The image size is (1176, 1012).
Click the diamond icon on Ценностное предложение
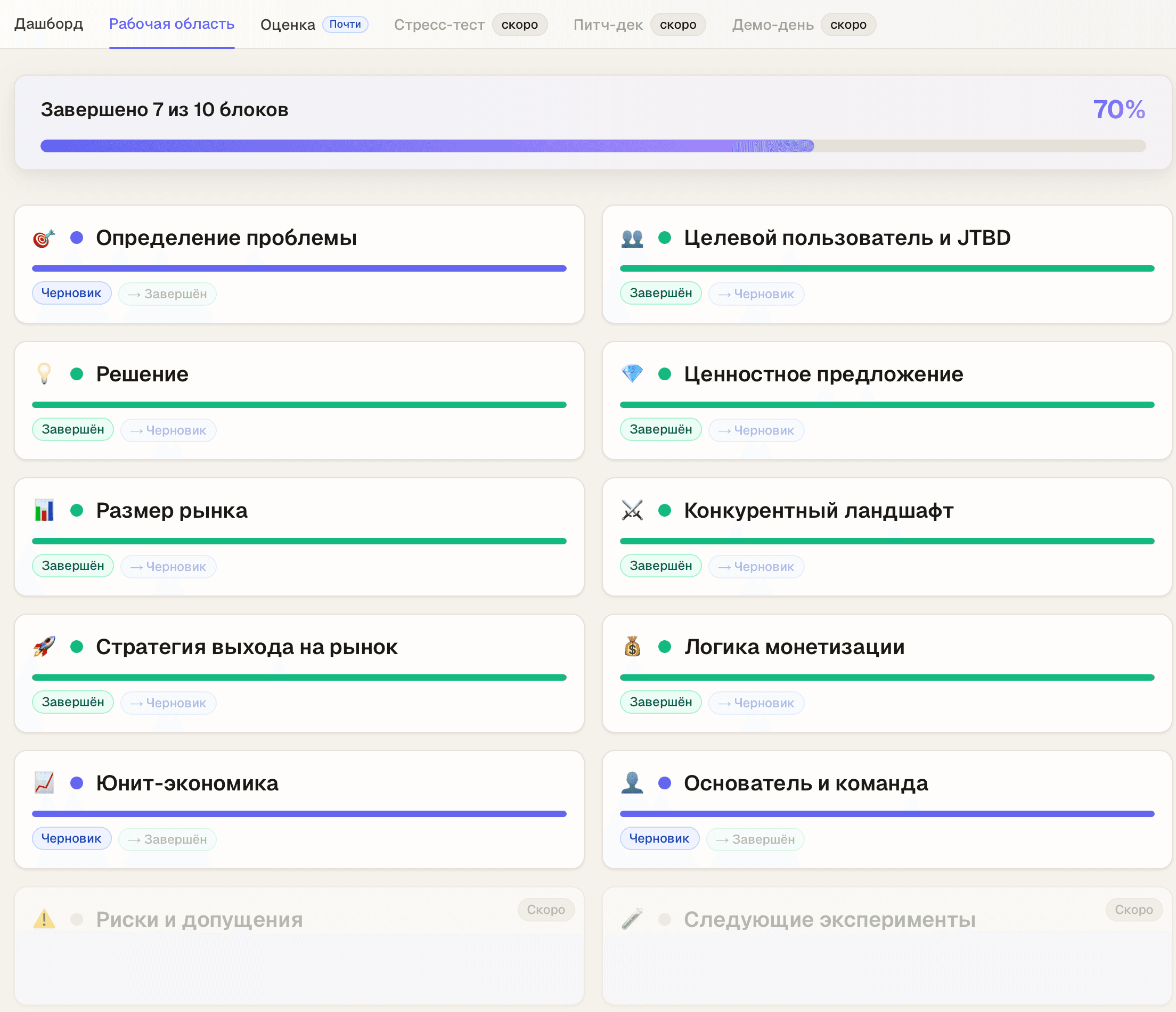632,373
